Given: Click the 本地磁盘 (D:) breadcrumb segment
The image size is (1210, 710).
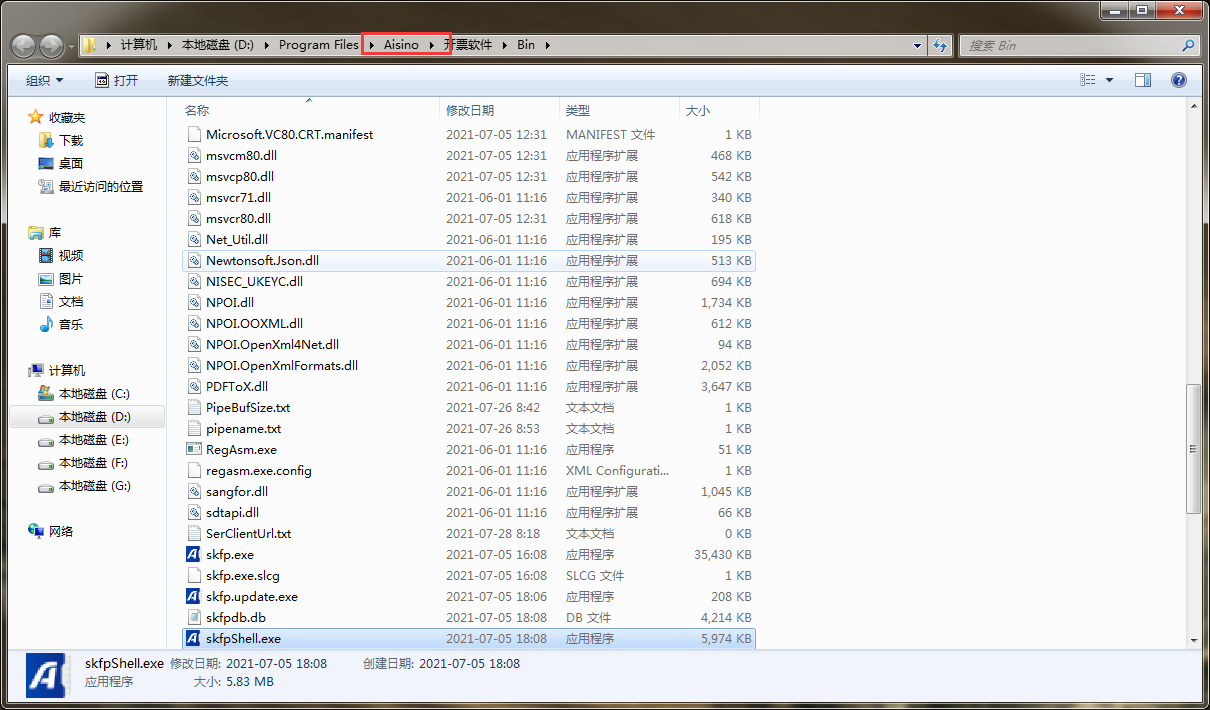Looking at the screenshot, I should pos(218,45).
